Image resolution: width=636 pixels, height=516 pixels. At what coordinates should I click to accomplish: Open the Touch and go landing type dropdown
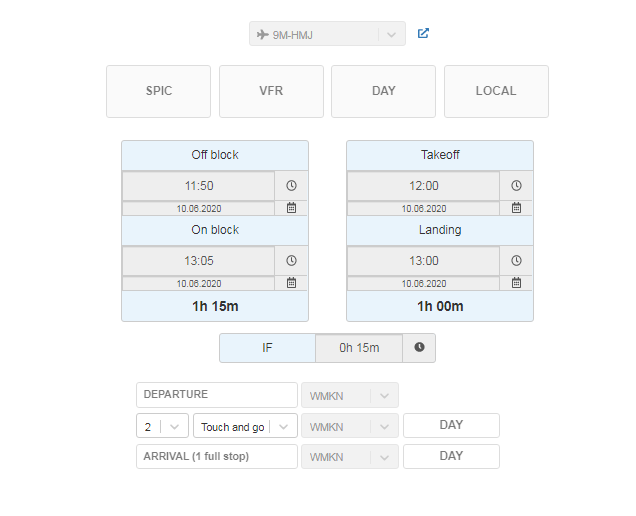pyautogui.click(x=284, y=426)
